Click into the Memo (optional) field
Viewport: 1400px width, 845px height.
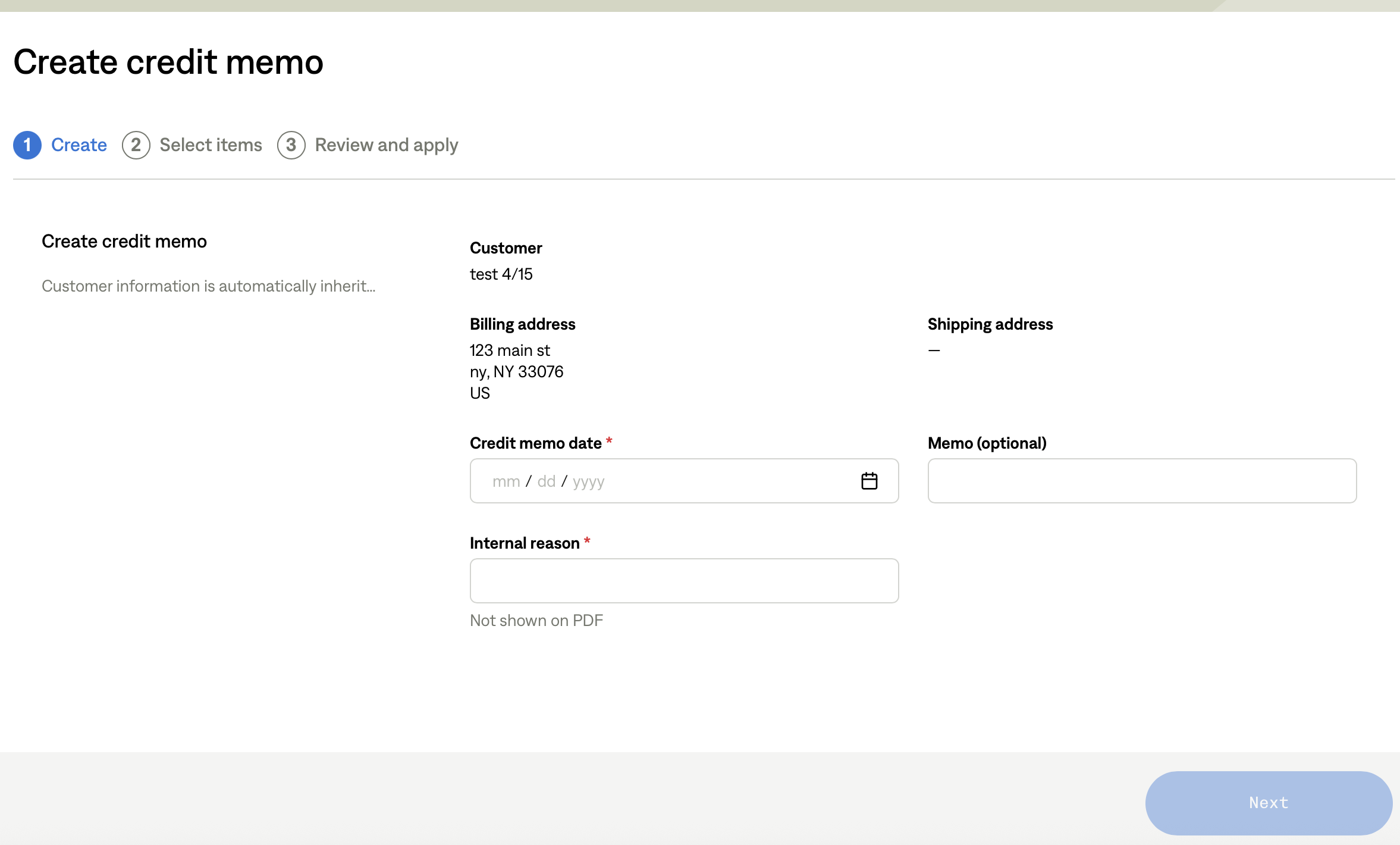tap(1141, 481)
